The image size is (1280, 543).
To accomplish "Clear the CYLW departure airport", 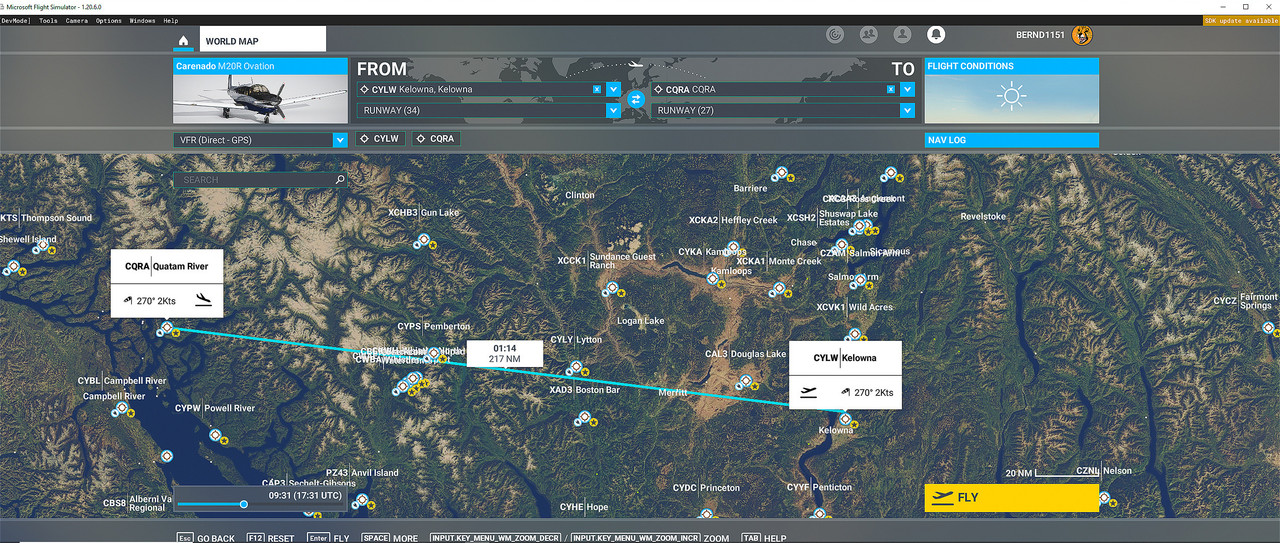I will [597, 89].
